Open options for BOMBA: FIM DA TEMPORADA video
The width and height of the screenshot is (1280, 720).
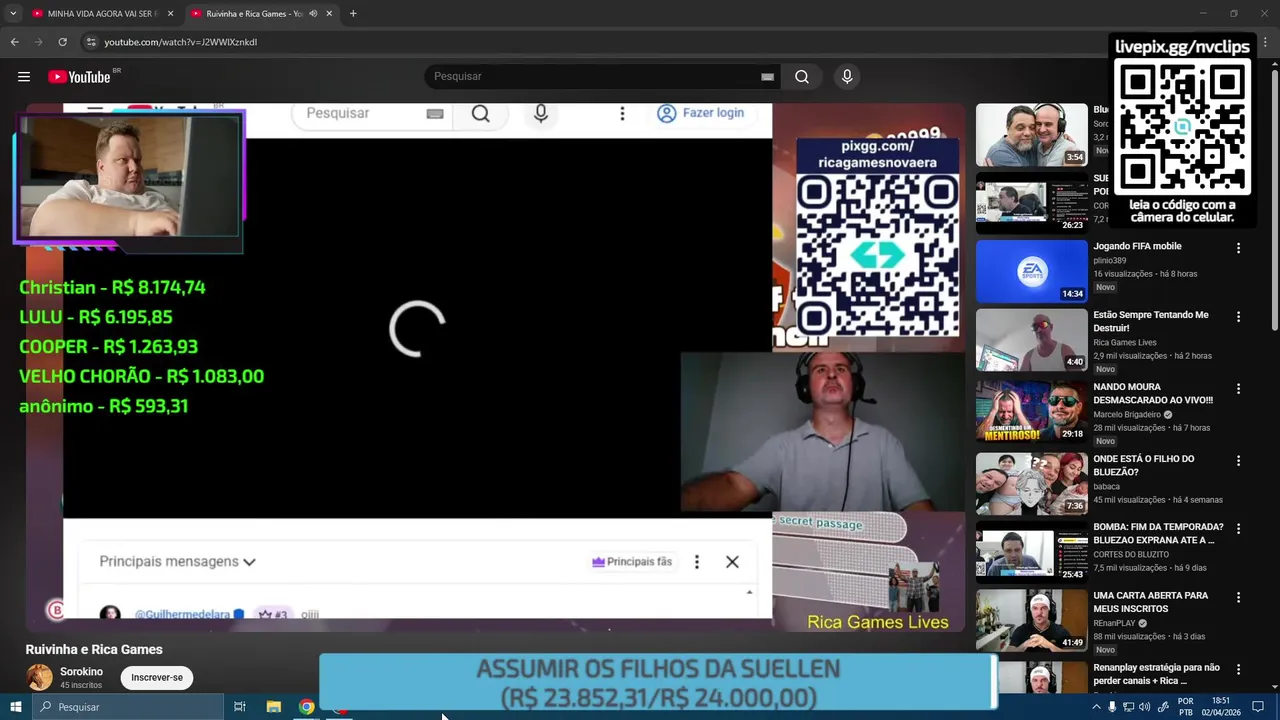(x=1238, y=529)
